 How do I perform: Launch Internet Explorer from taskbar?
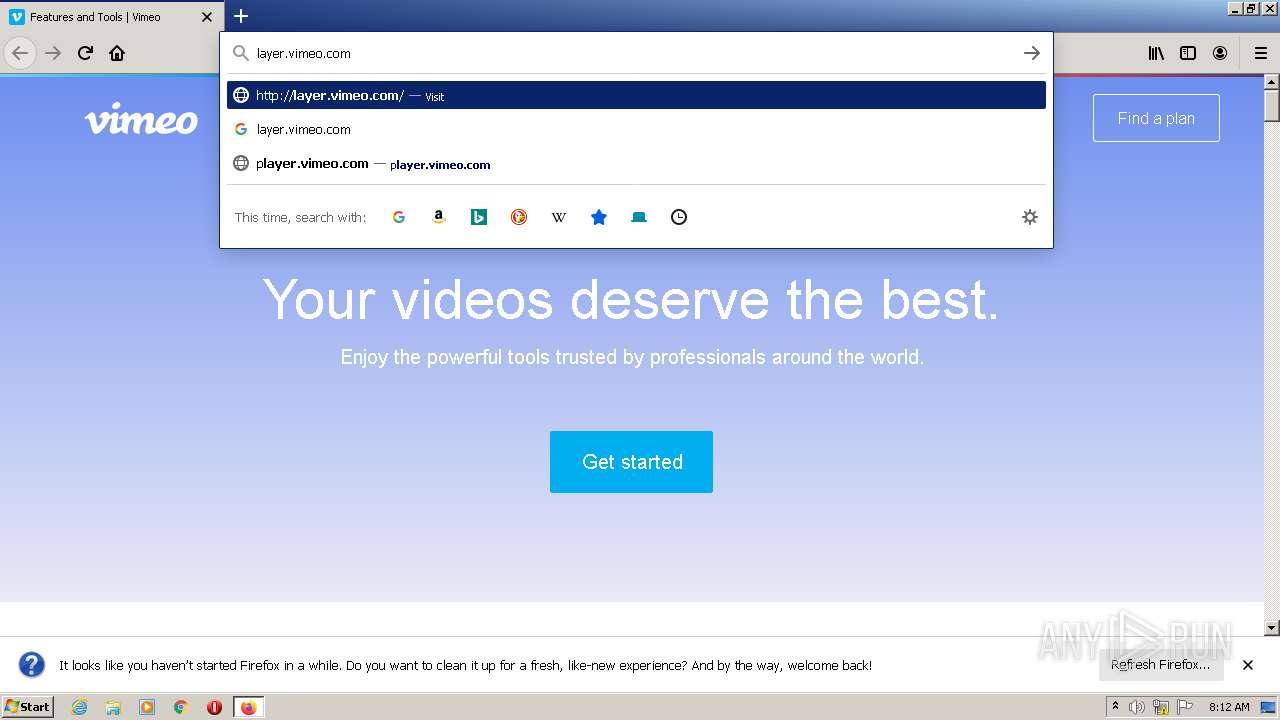coord(80,707)
